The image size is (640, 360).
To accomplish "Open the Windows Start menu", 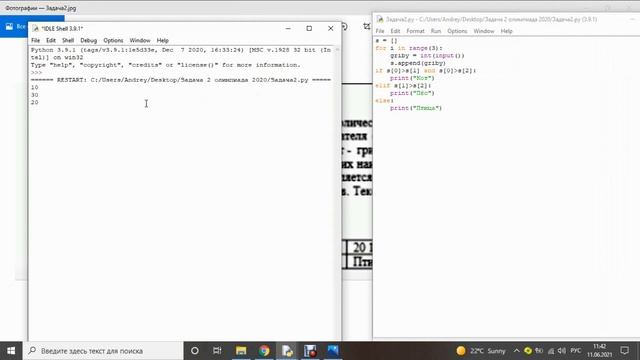I will click(x=11, y=351).
